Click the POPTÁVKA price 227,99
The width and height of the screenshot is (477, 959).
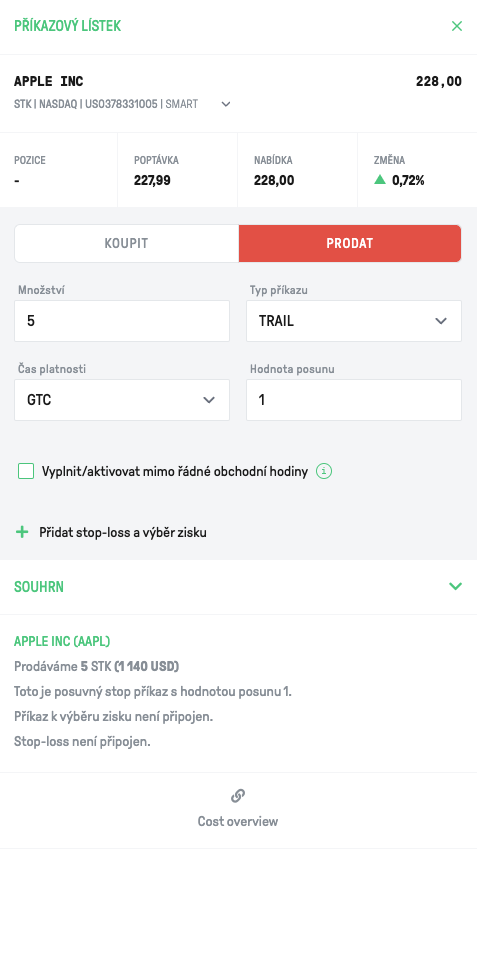152,180
